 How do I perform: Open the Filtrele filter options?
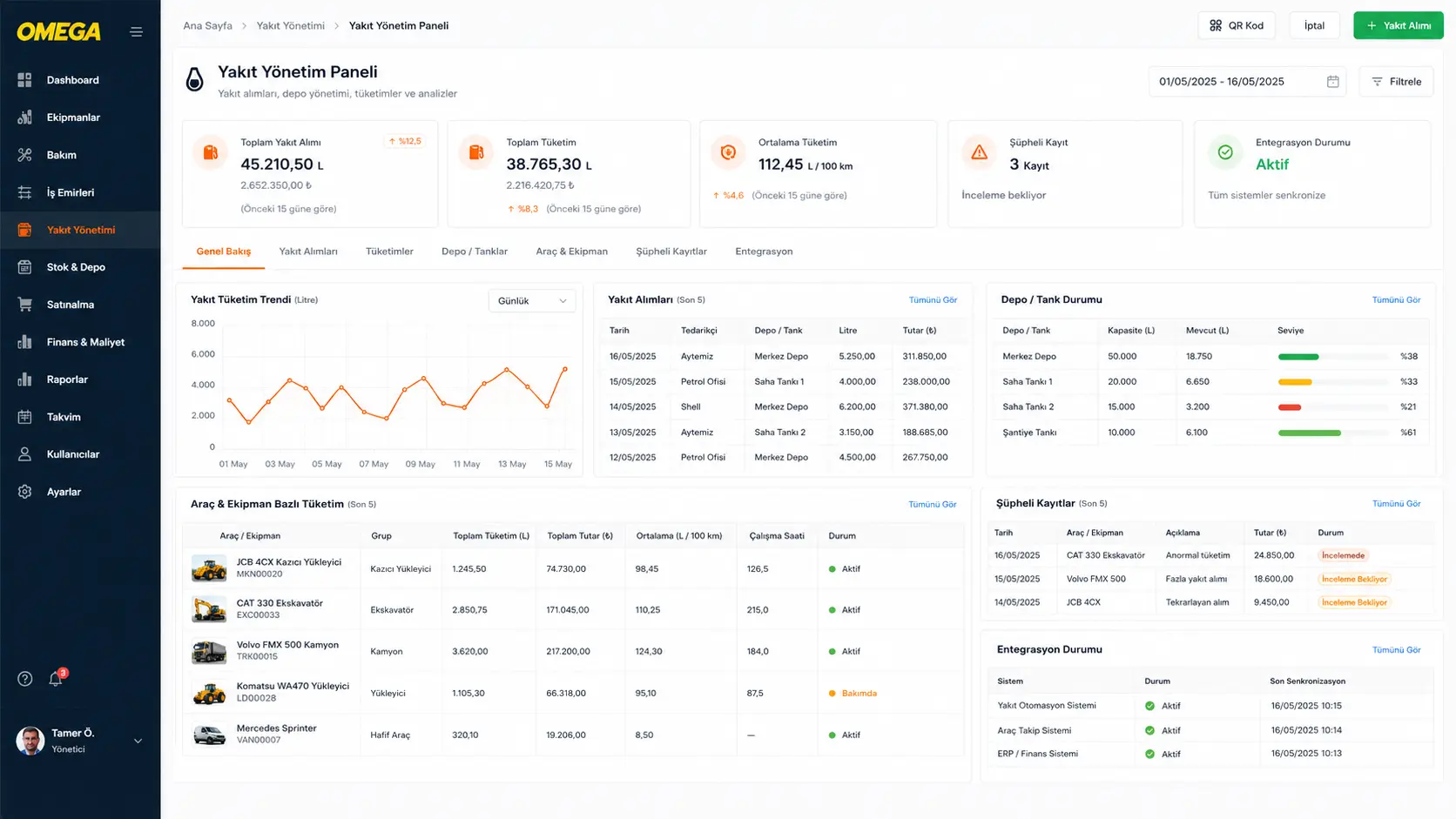[1396, 82]
